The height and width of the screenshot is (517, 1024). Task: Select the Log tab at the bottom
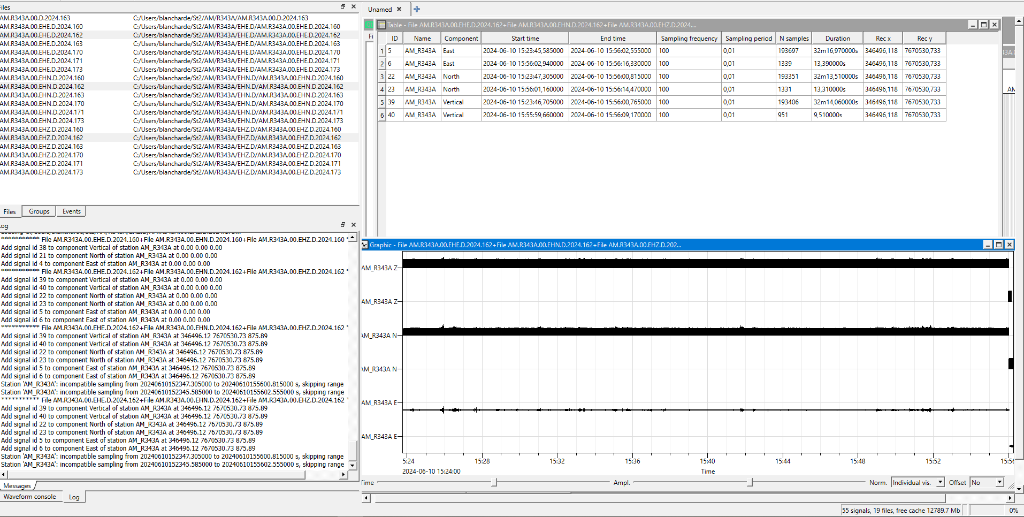pos(74,496)
